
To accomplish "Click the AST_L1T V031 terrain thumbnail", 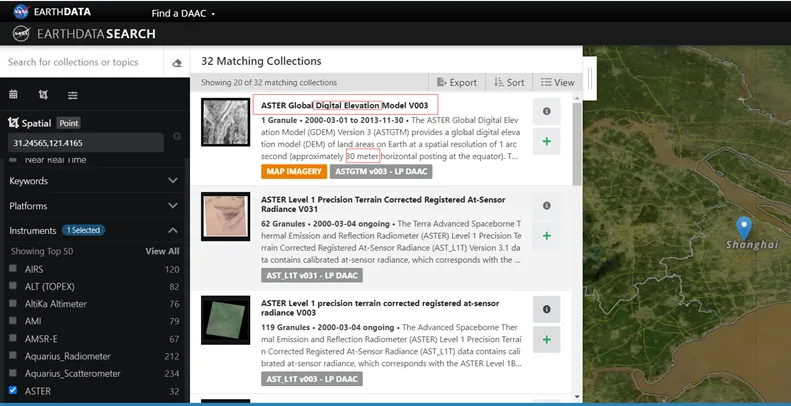I will coord(225,216).
